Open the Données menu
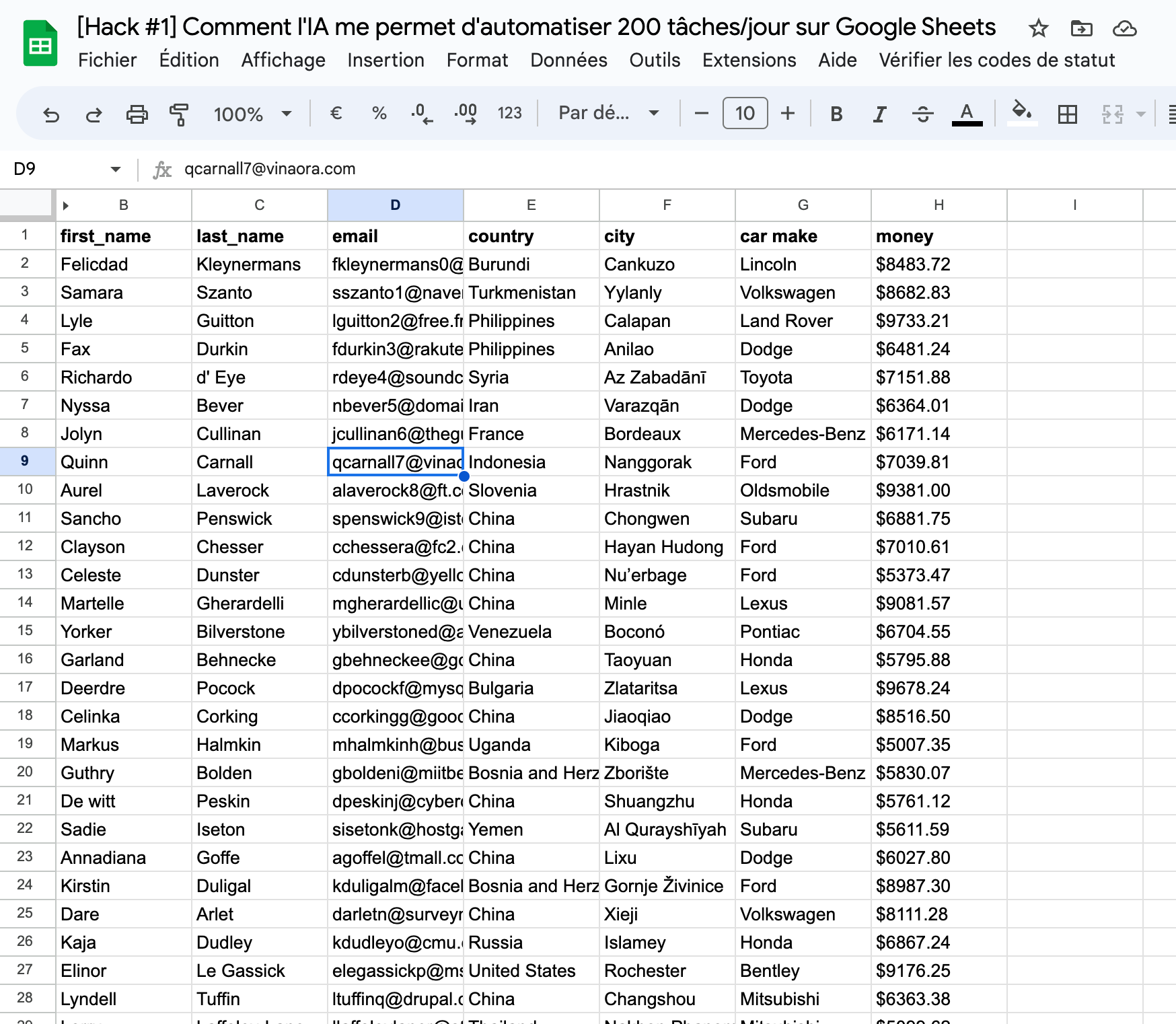The width and height of the screenshot is (1176, 1024). coord(568,60)
